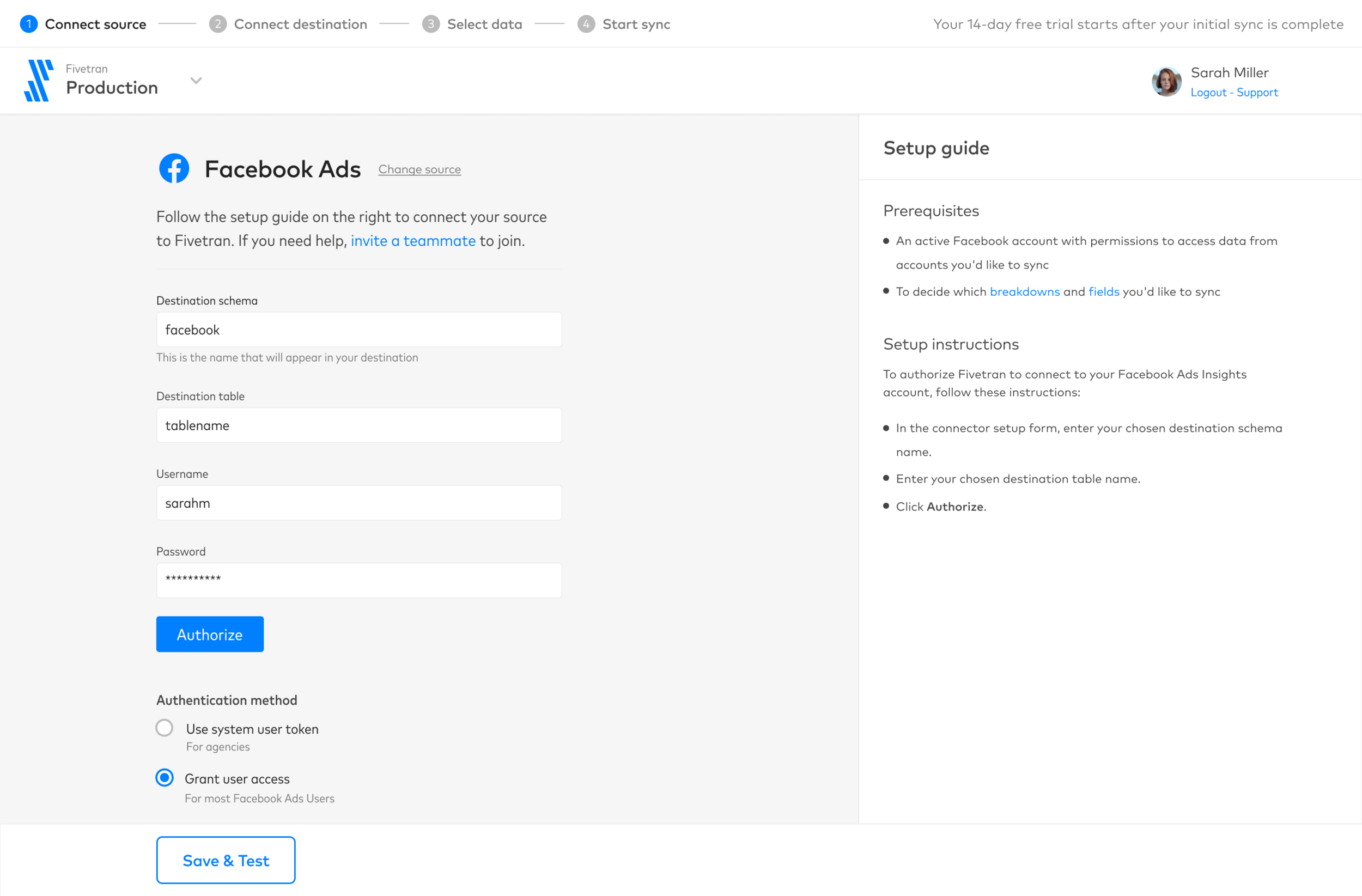Go to Start sync step
Image resolution: width=1362 pixels, height=896 pixels.
click(x=636, y=24)
